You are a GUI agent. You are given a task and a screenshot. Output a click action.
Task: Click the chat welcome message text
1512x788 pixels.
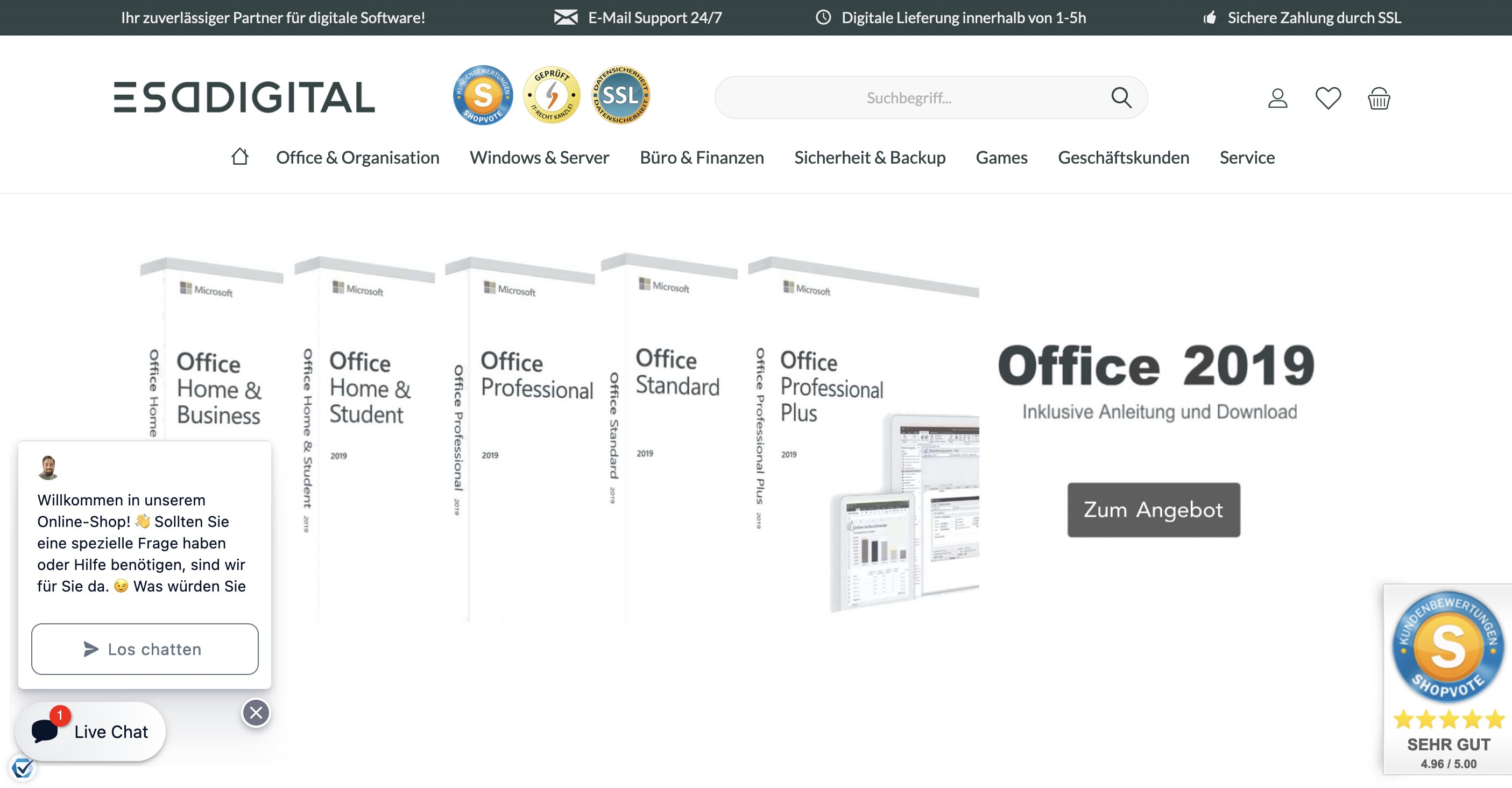click(x=142, y=543)
